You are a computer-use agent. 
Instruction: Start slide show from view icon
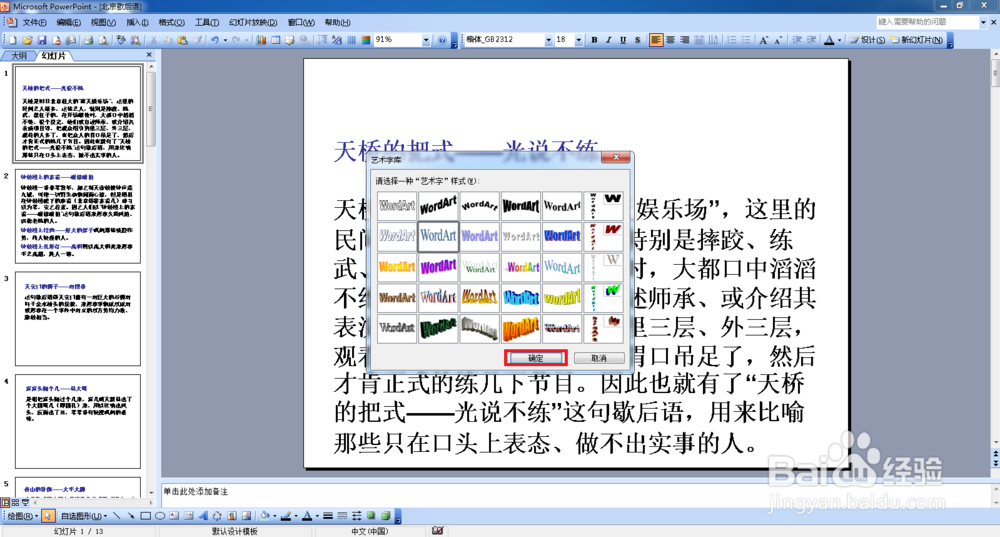pyautogui.click(x=26, y=503)
